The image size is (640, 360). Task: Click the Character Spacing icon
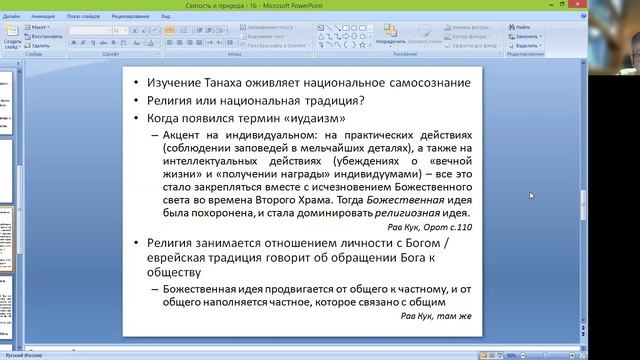pos(124,43)
